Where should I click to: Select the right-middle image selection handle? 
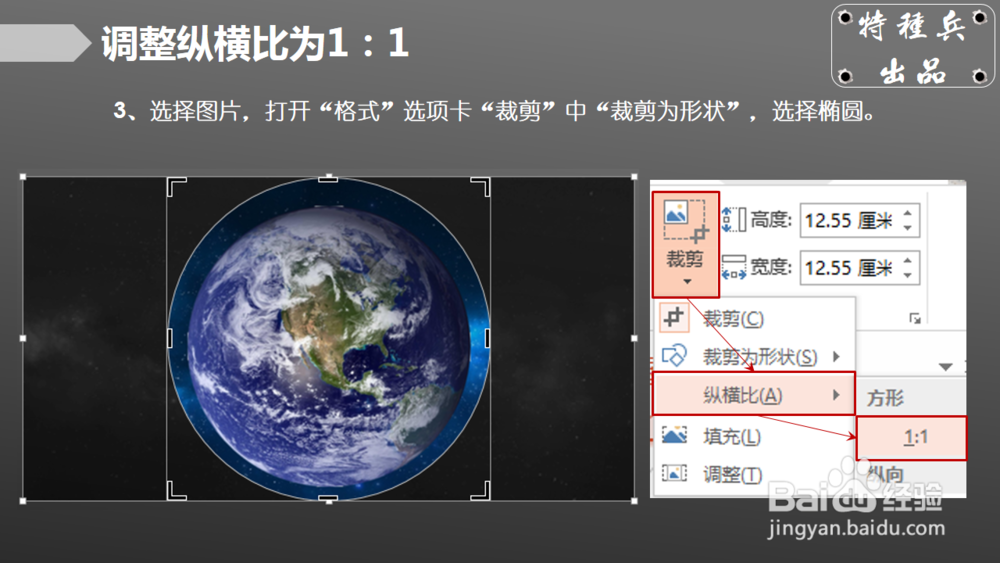coord(634,339)
